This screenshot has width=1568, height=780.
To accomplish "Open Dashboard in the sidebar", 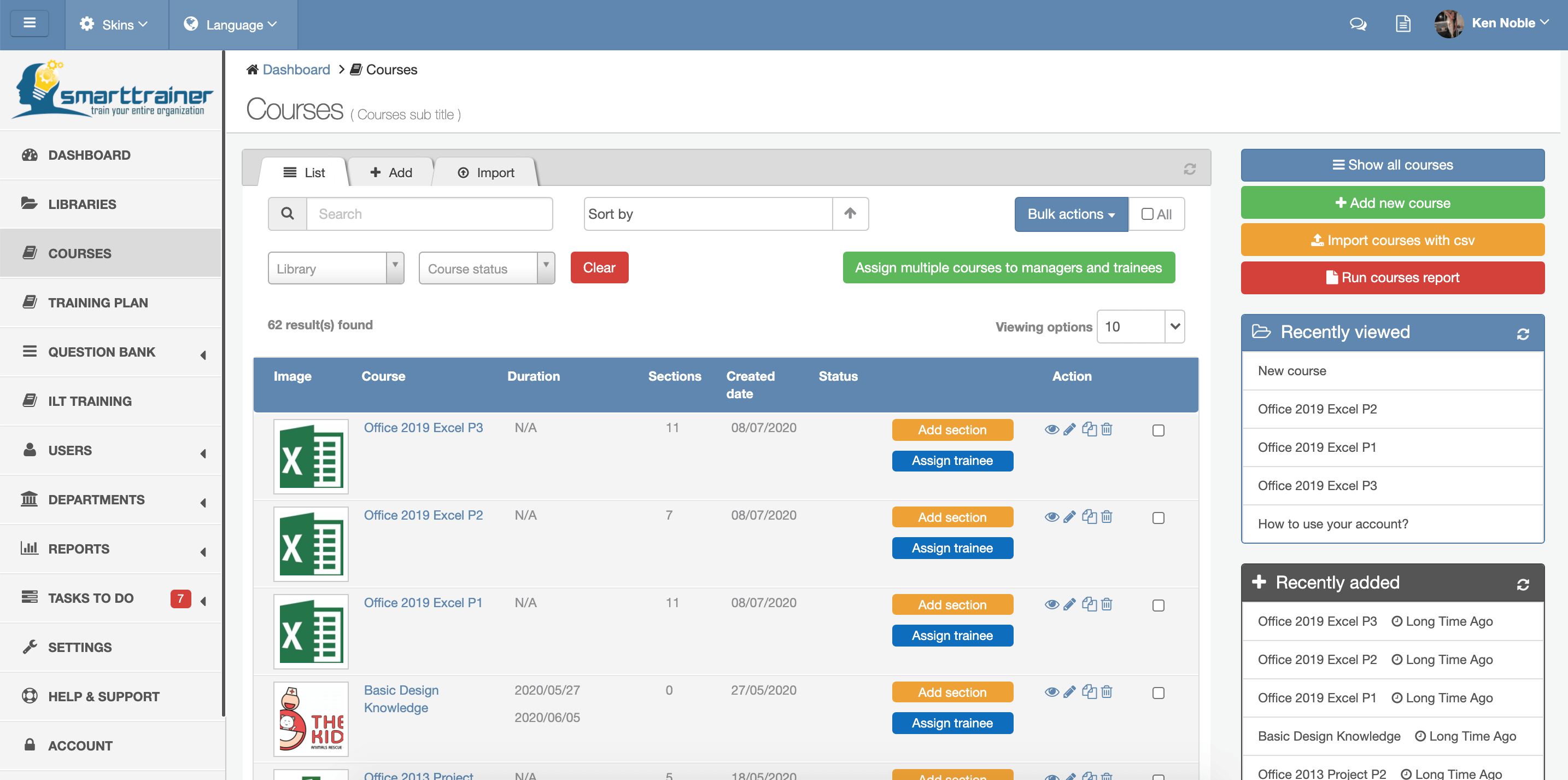I will pyautogui.click(x=111, y=155).
